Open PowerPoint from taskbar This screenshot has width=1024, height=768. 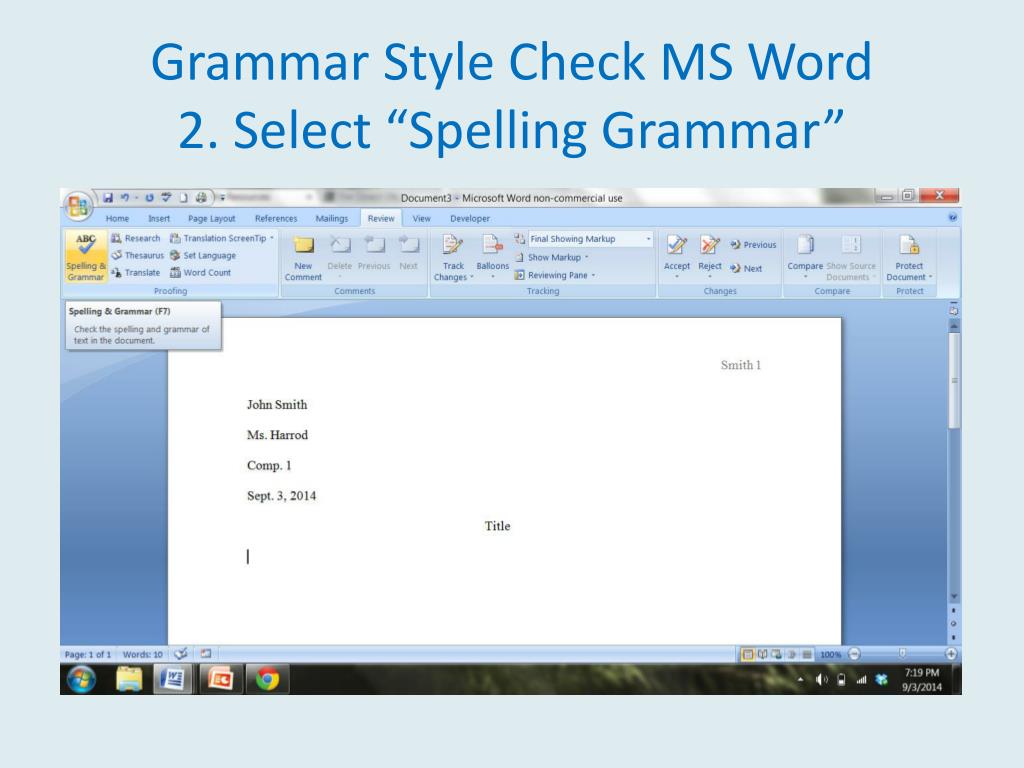220,679
